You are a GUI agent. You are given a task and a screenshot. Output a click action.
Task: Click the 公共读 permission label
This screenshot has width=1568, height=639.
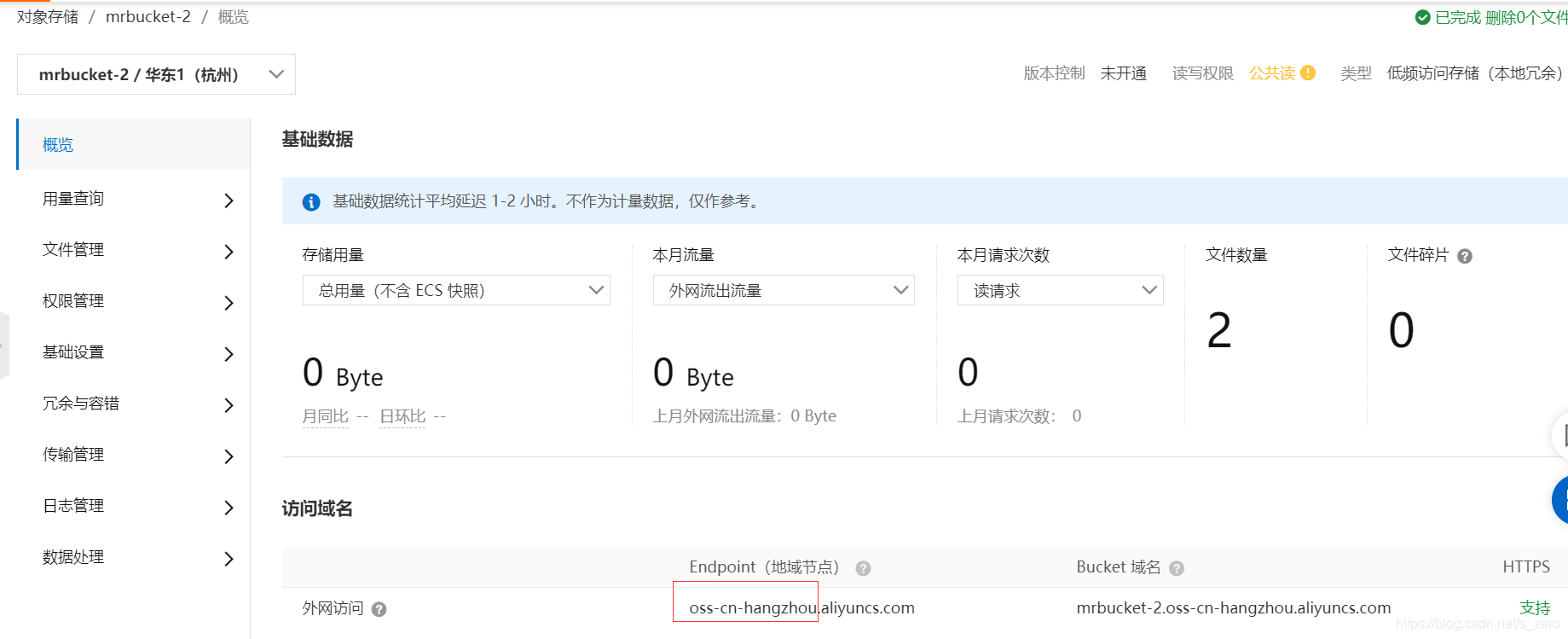tap(1272, 73)
